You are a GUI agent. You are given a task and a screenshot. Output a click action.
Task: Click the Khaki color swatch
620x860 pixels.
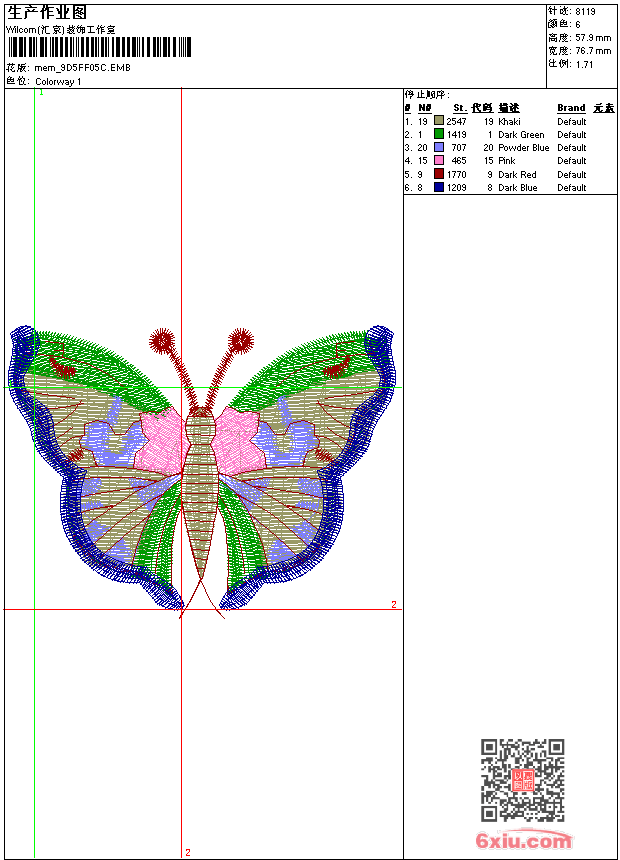pos(439,121)
